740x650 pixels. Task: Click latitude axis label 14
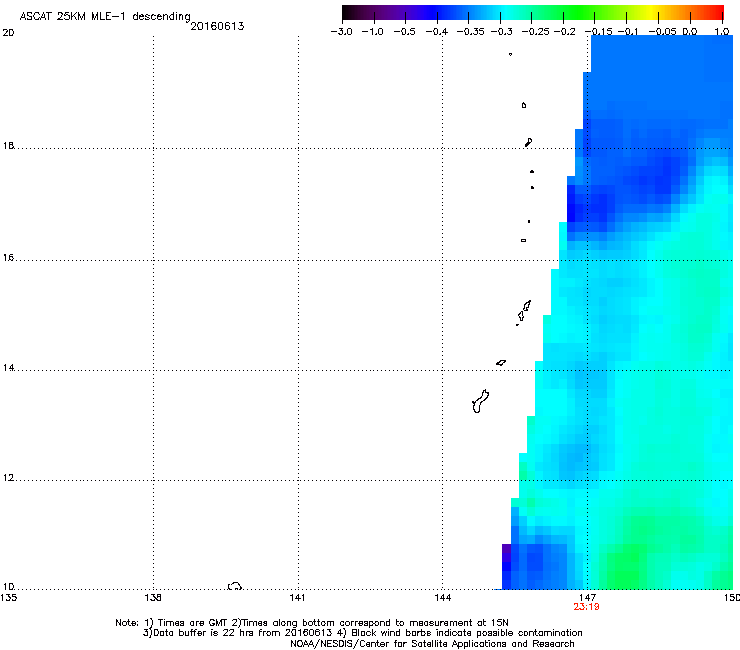point(8,368)
